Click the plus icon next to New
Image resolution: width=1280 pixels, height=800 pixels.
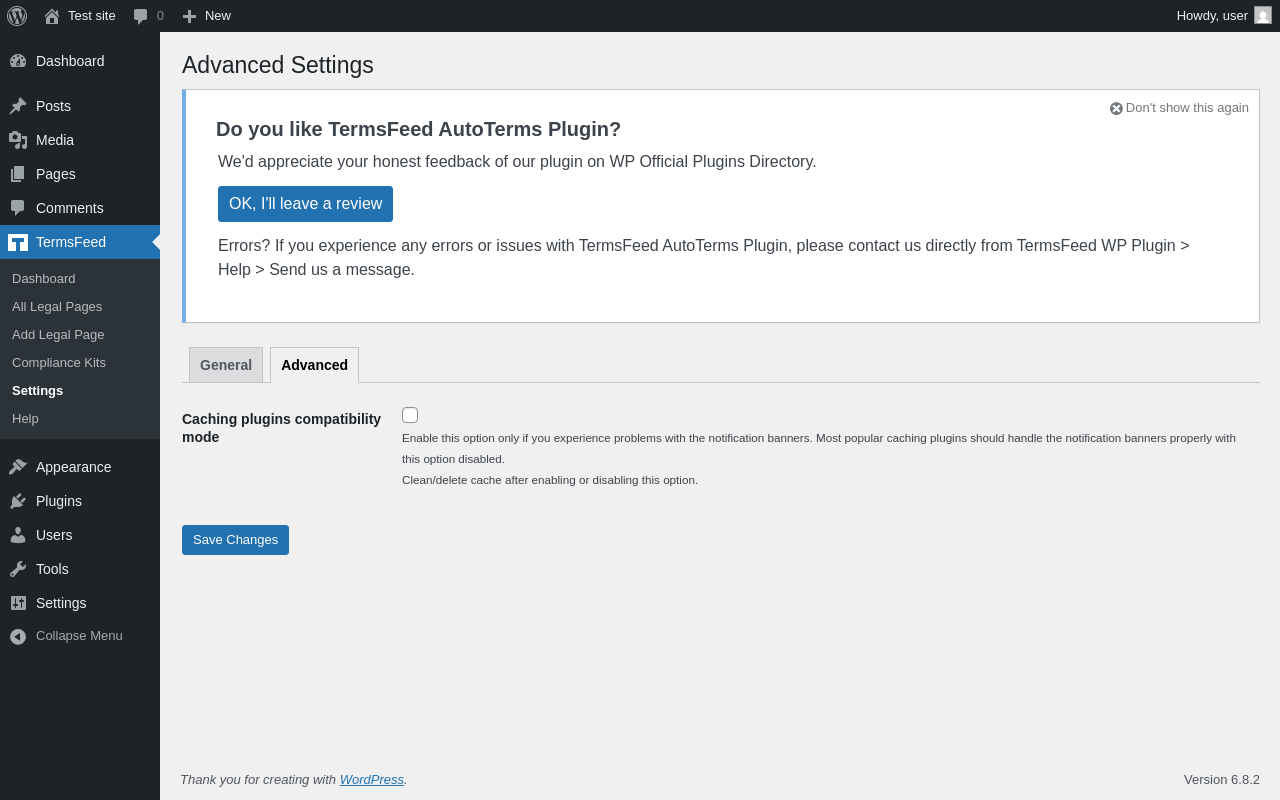[189, 16]
